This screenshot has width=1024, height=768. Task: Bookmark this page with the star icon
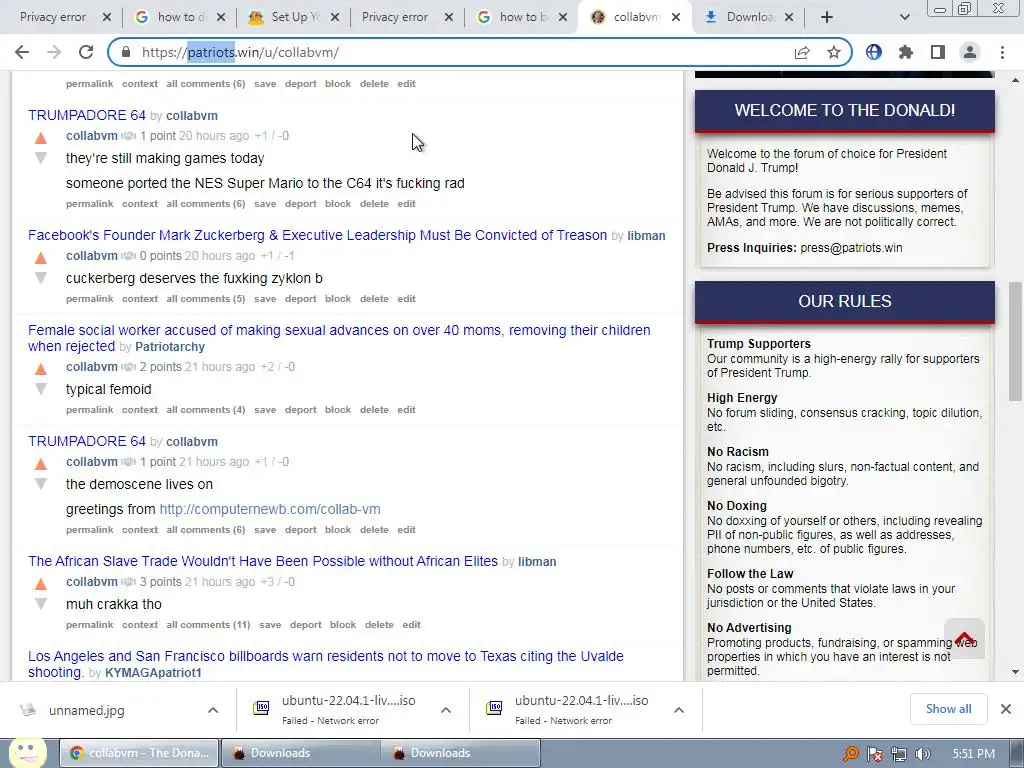[x=833, y=52]
